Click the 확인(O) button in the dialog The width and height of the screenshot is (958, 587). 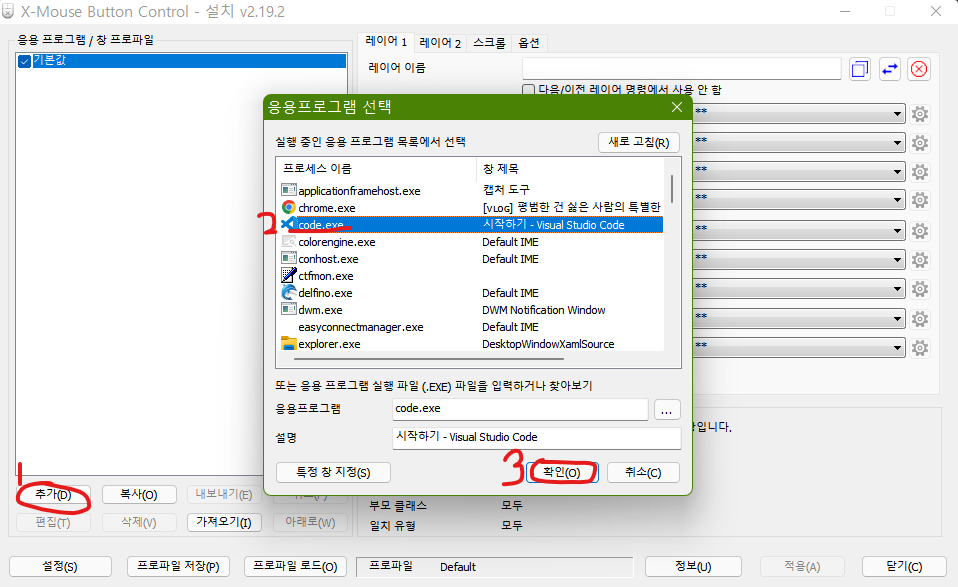pyautogui.click(x=562, y=472)
